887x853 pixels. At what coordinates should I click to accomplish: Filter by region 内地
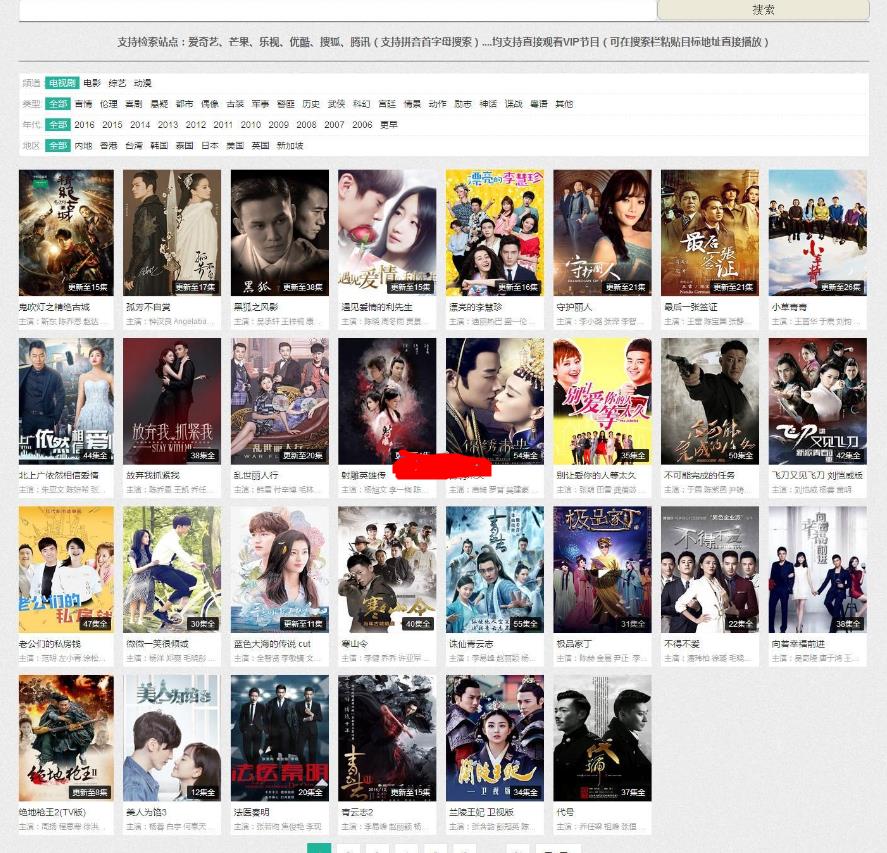click(83, 145)
